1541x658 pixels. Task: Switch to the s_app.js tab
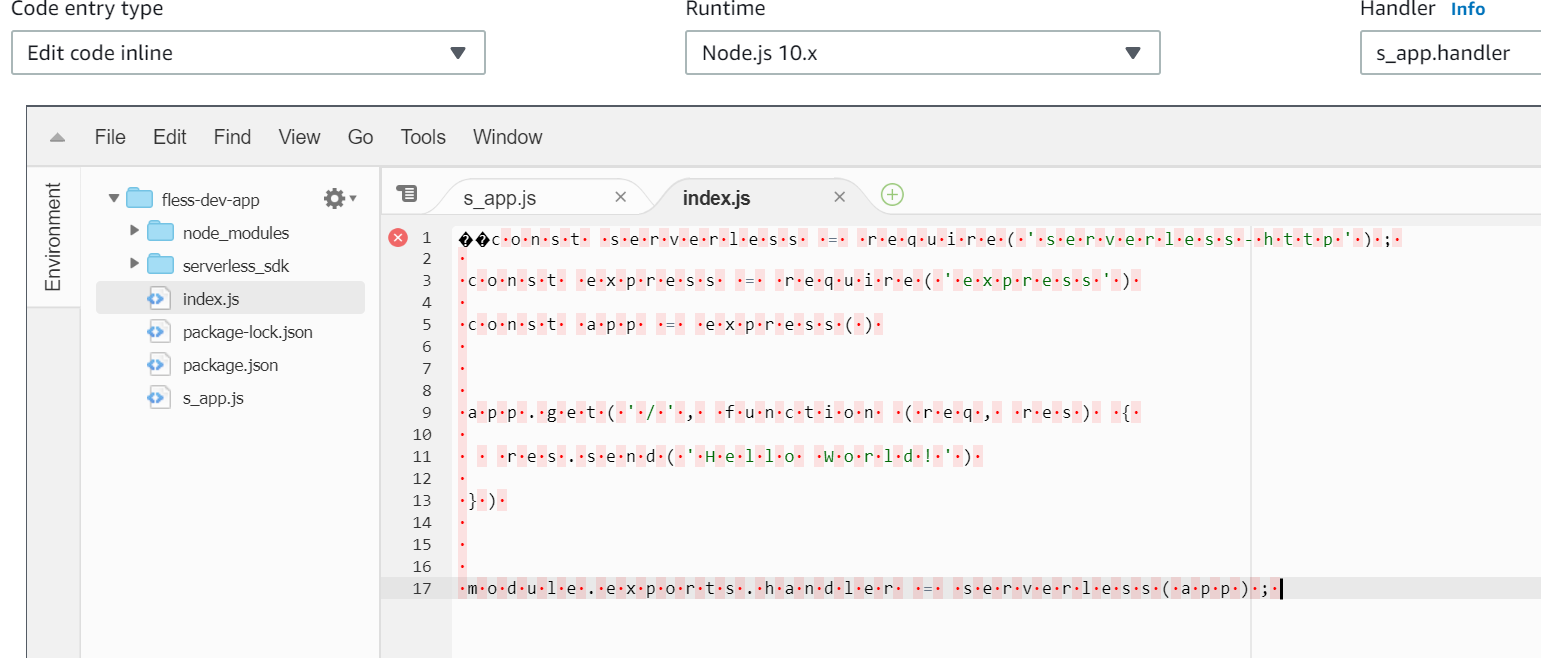[x=500, y=197]
